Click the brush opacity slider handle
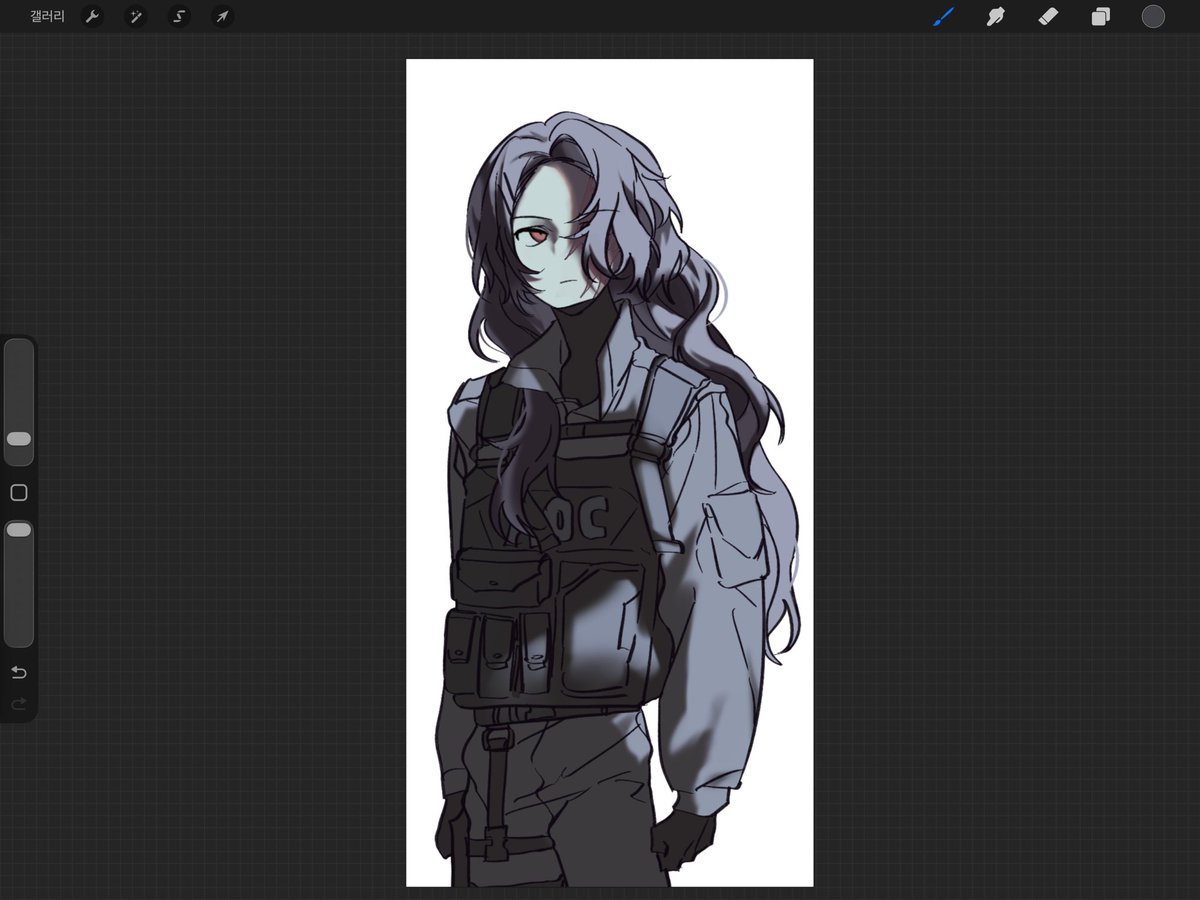The width and height of the screenshot is (1200, 900). 19,530
